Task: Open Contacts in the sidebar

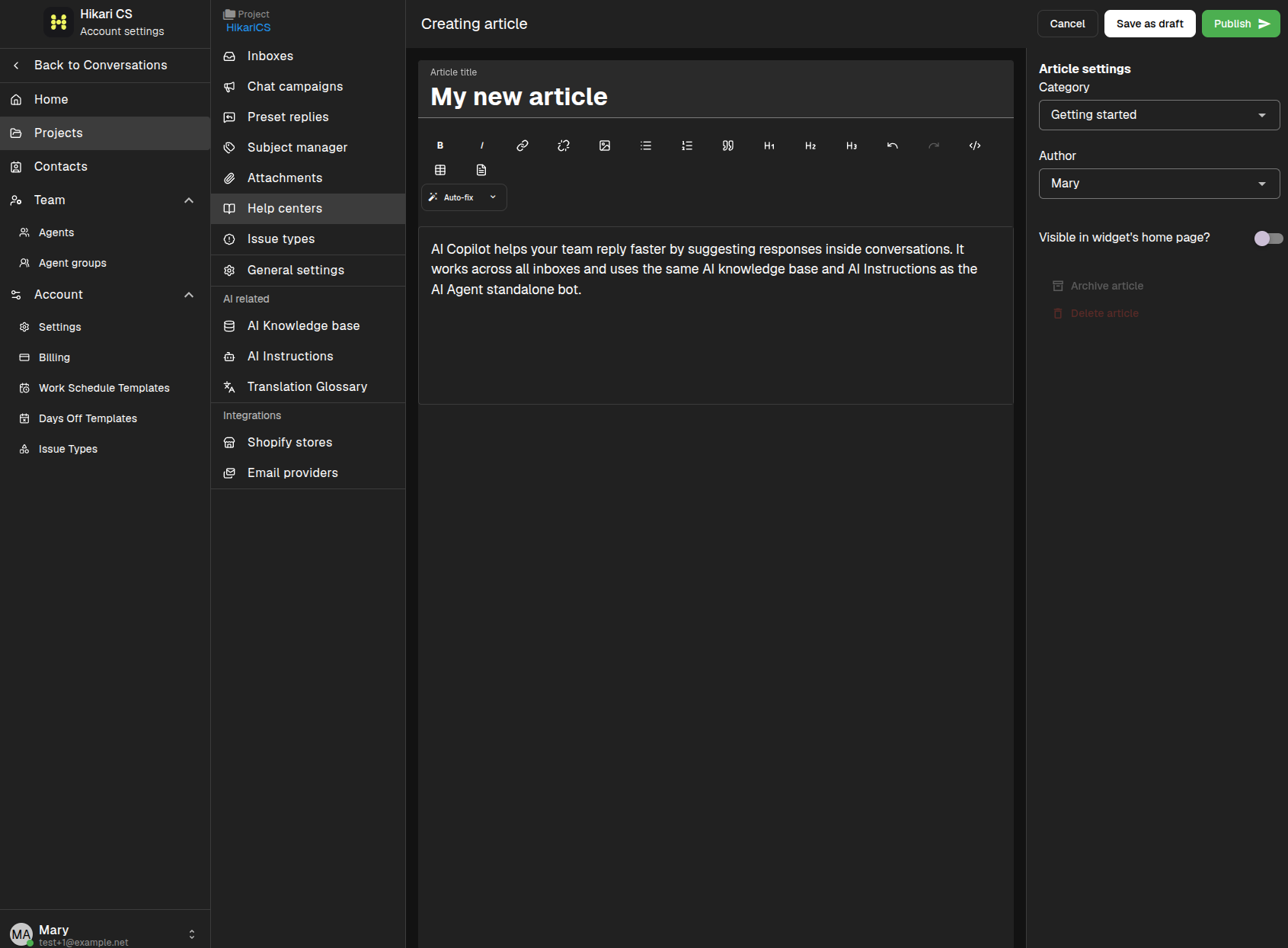Action: tap(105, 167)
